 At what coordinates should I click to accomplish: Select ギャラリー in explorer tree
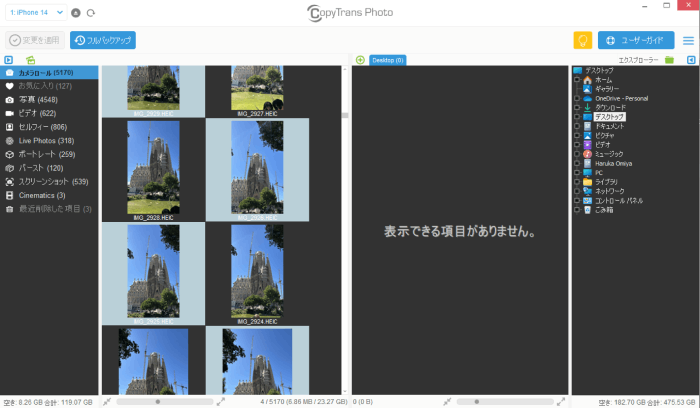click(607, 89)
